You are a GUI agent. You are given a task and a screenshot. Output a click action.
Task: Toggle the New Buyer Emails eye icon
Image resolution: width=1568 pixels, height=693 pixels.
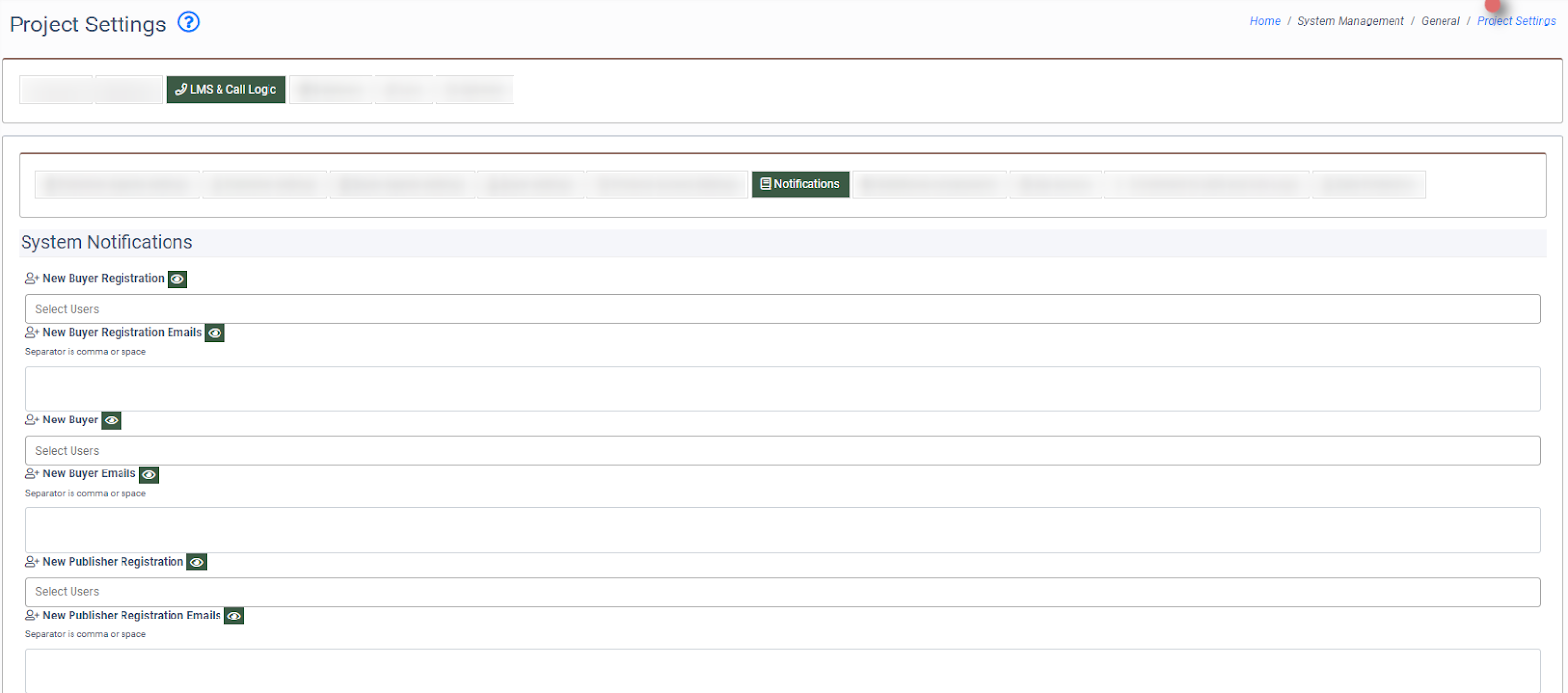(x=149, y=474)
